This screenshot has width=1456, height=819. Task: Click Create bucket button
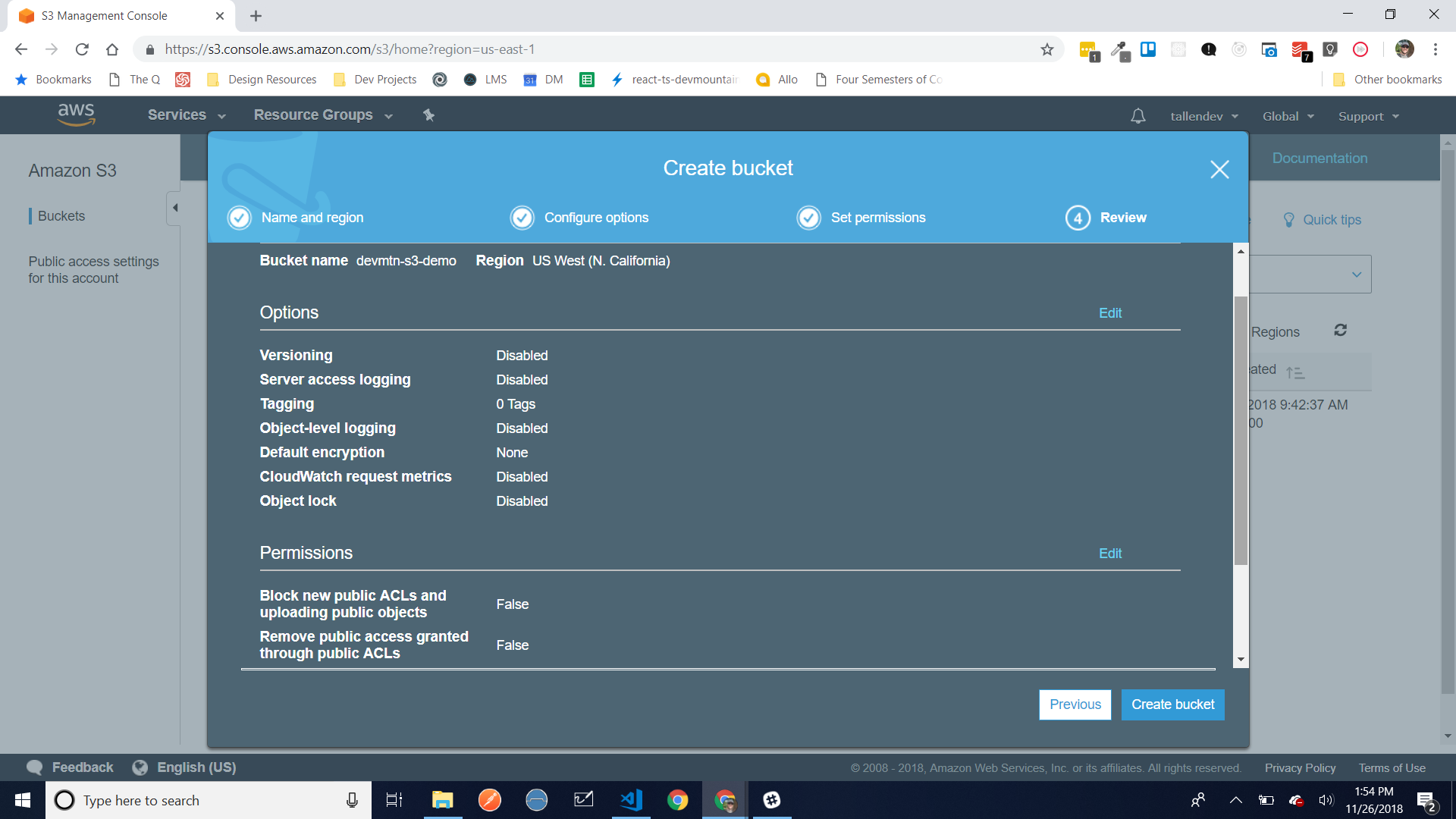pos(1172,704)
